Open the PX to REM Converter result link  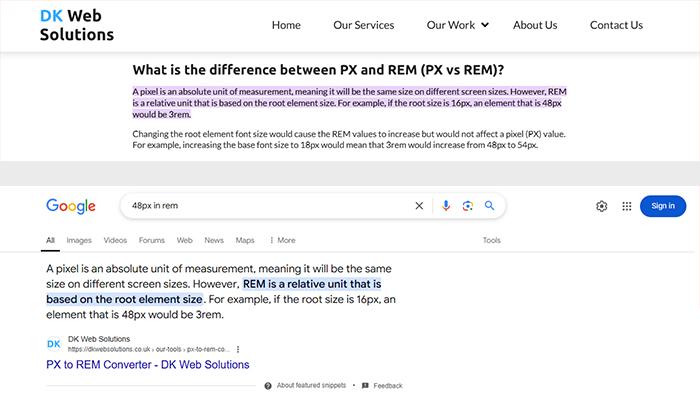coord(148,364)
